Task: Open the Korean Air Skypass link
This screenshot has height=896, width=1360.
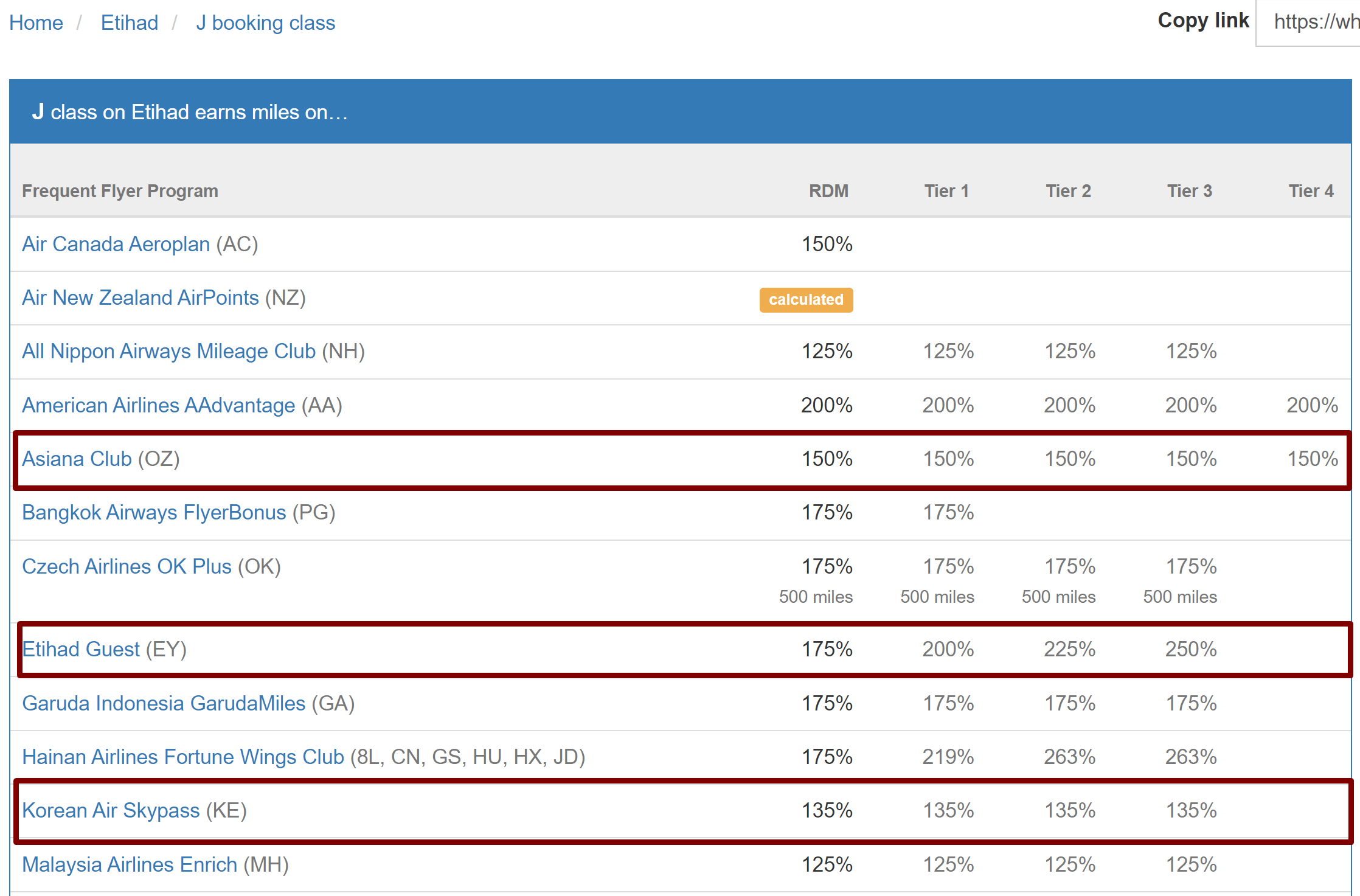Action: (111, 810)
